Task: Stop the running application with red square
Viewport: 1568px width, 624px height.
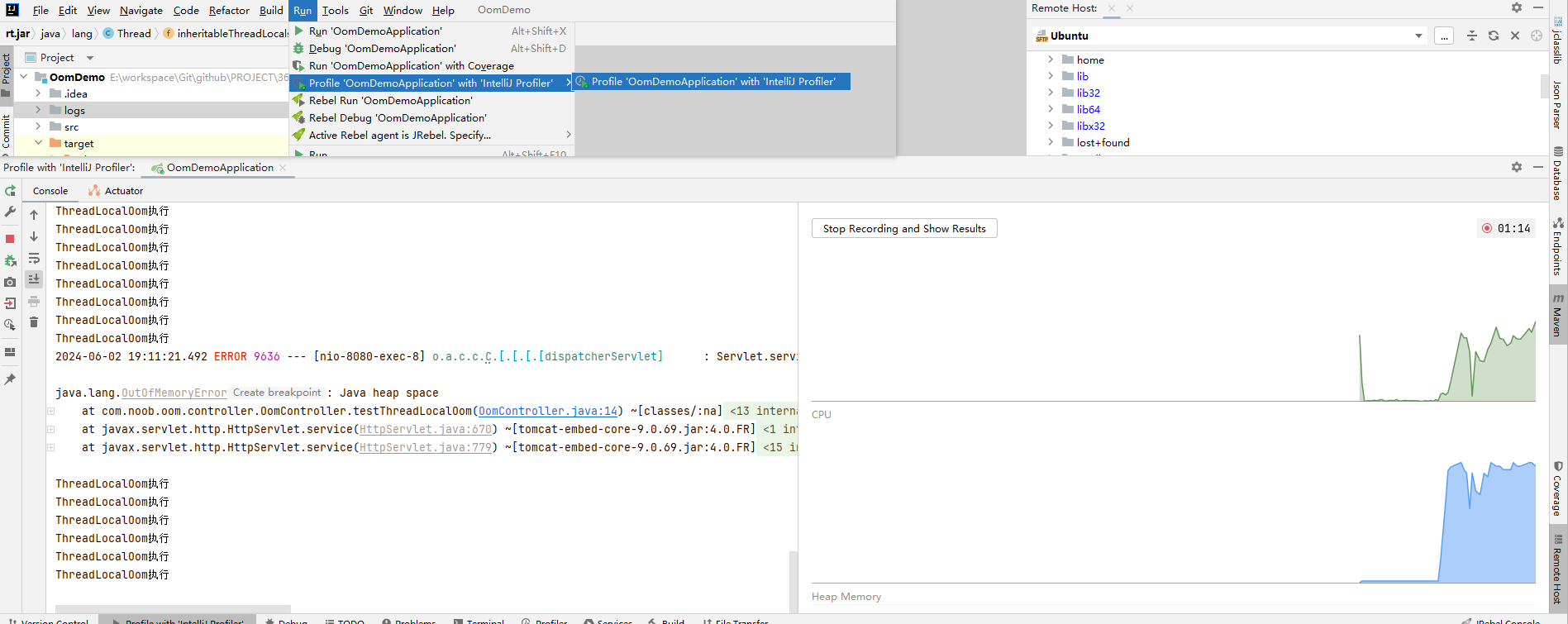Action: [10, 239]
